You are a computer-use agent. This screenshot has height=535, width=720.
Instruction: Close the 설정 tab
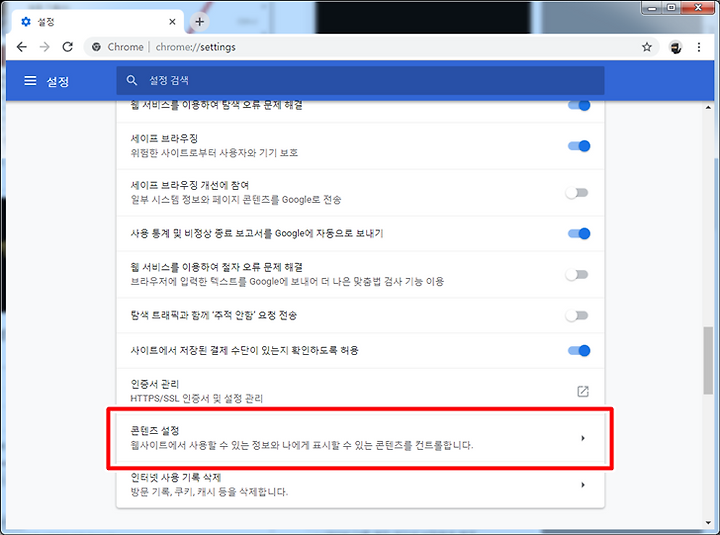[172, 22]
